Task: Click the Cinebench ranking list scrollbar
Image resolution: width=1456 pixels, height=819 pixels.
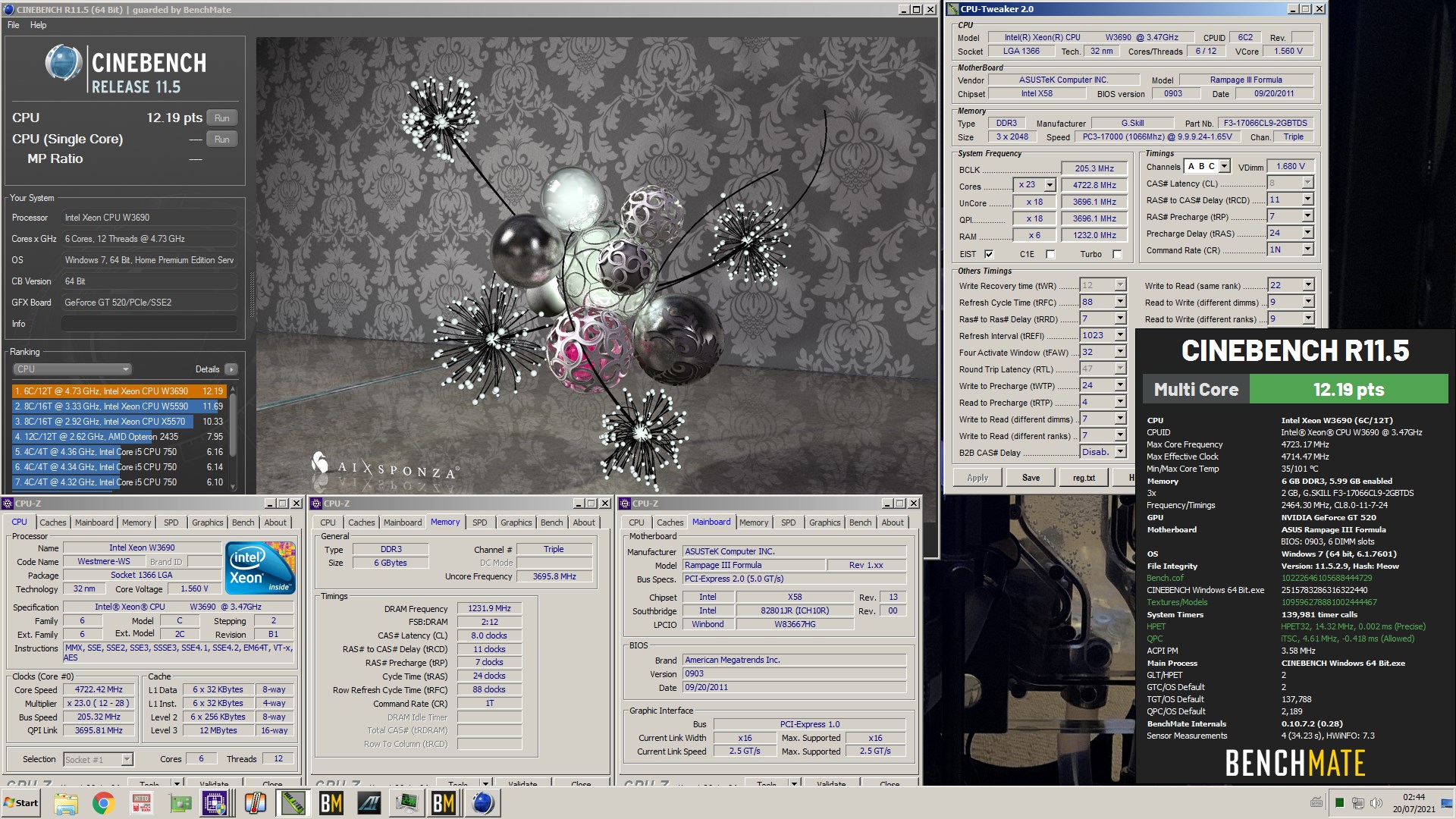Action: click(233, 438)
